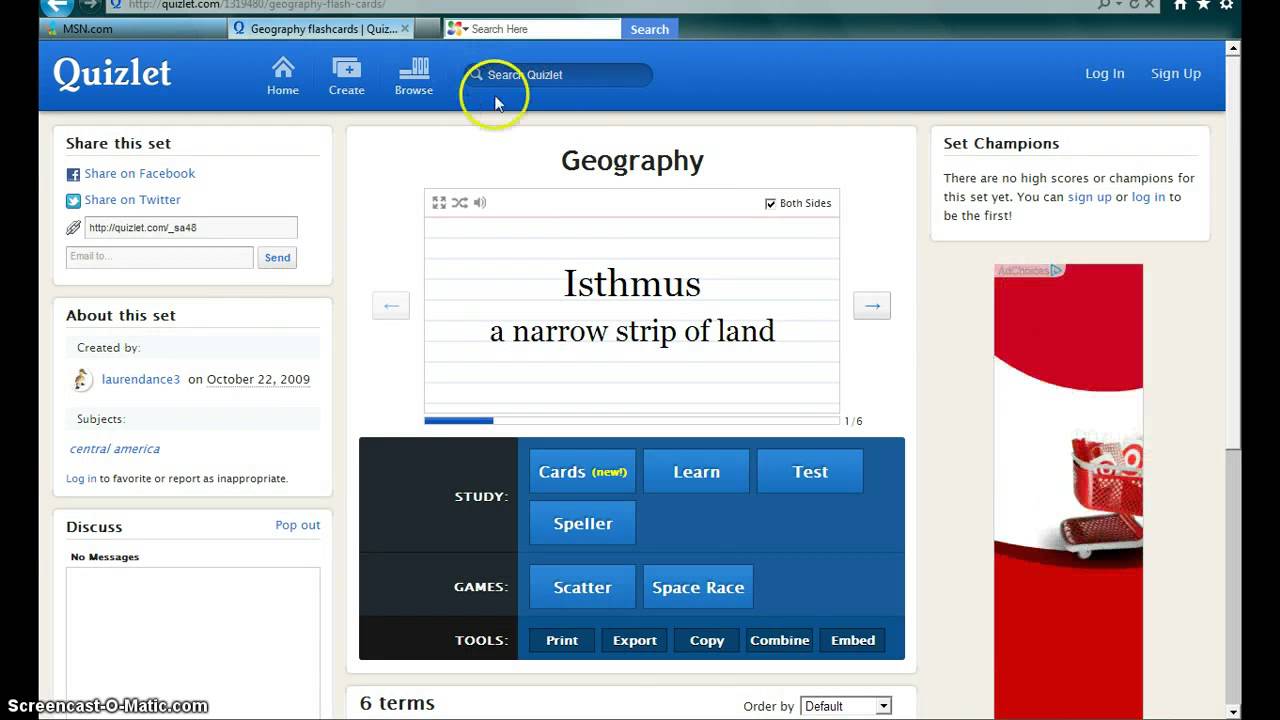
Task: Click the Email to field
Action: [x=160, y=257]
